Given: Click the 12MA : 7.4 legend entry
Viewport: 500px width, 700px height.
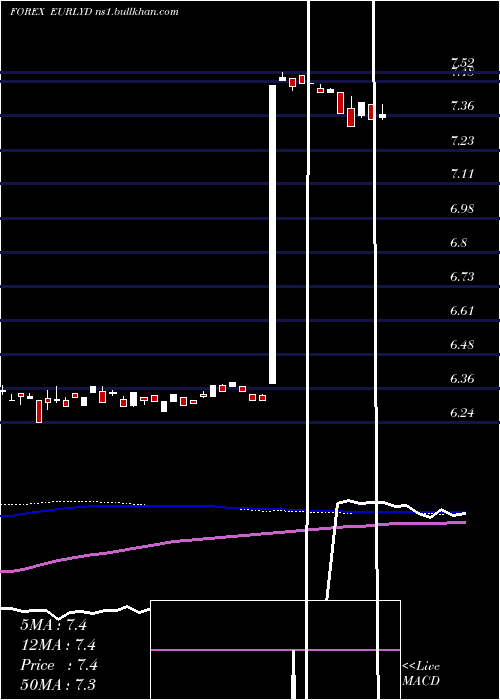Looking at the screenshot, I should 58,645.
